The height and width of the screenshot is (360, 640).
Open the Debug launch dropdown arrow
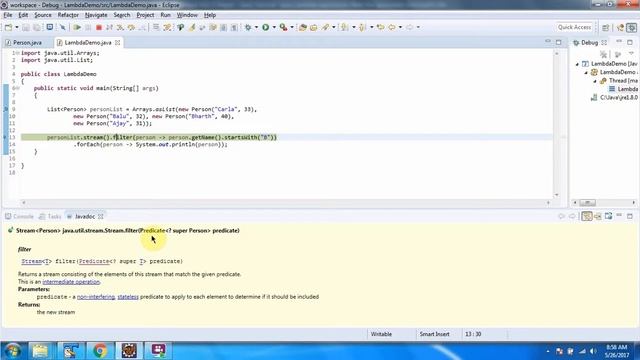(256, 27)
